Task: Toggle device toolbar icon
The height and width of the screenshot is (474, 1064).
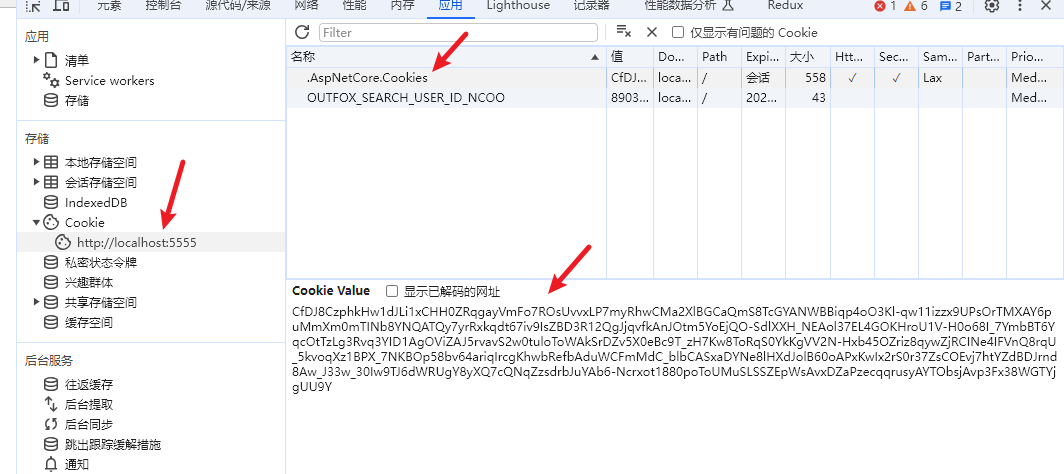Action: coord(61,6)
